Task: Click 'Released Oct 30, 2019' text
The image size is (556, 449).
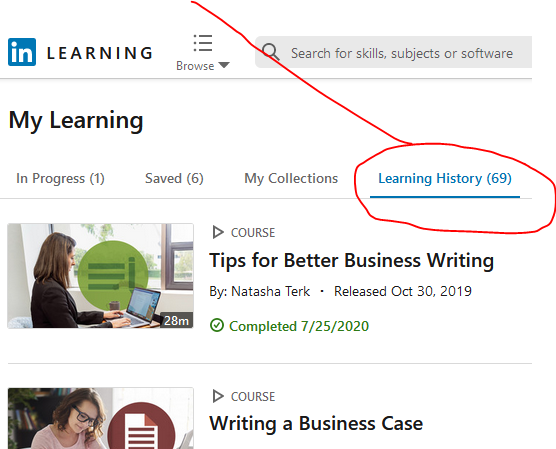Action: click(x=403, y=292)
